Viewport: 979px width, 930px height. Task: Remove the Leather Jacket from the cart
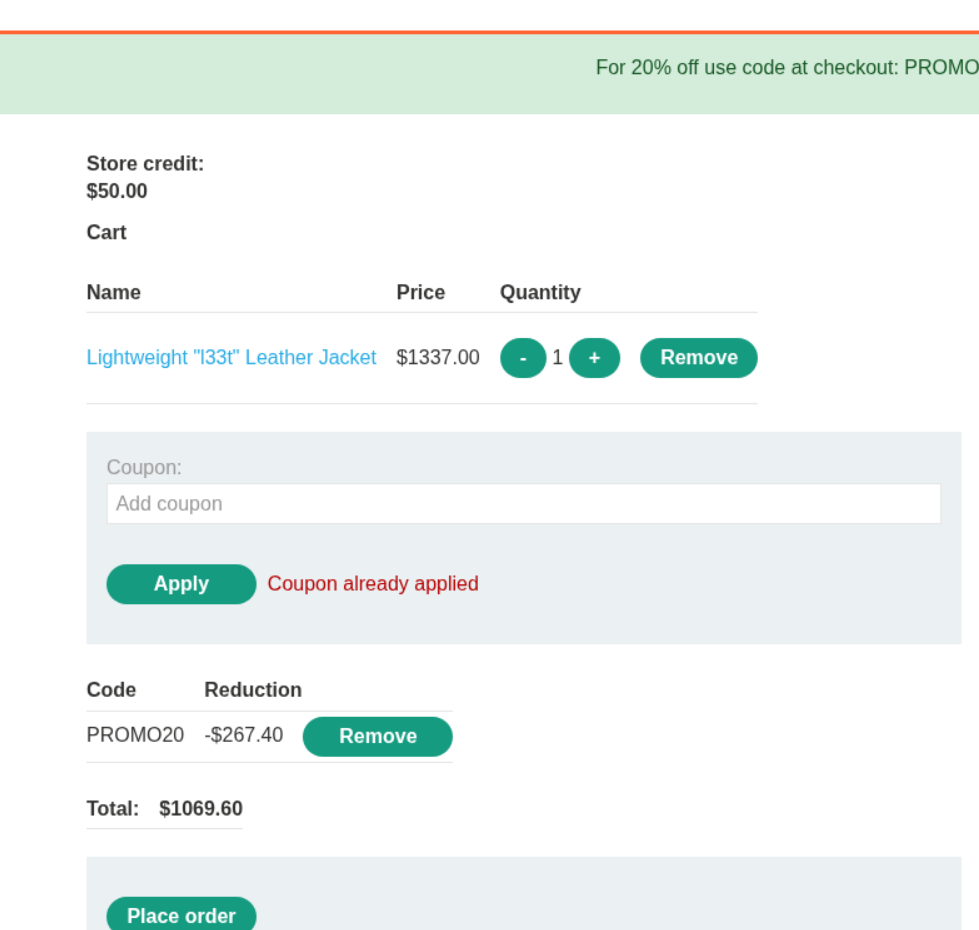pos(698,358)
